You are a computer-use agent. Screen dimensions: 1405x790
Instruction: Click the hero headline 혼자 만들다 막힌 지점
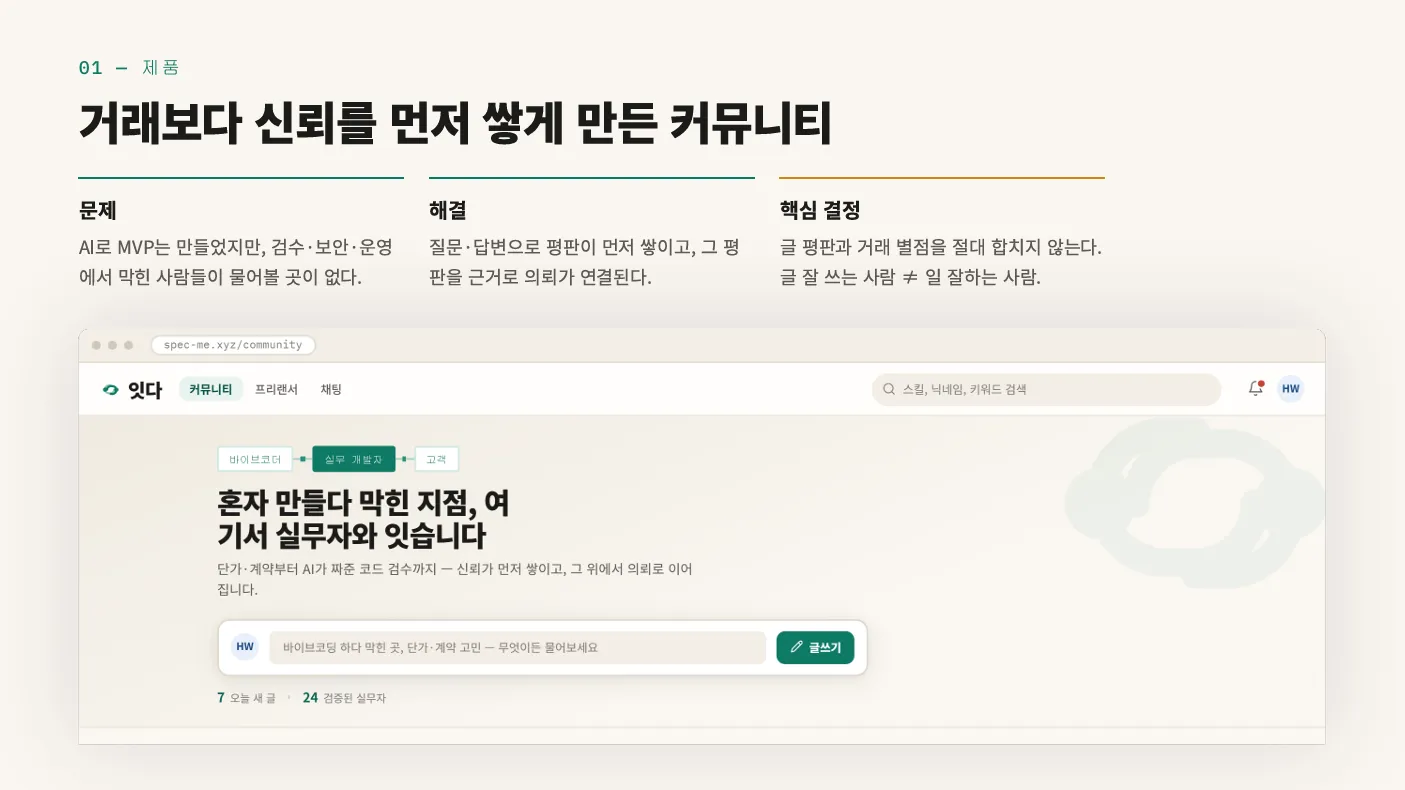363,517
